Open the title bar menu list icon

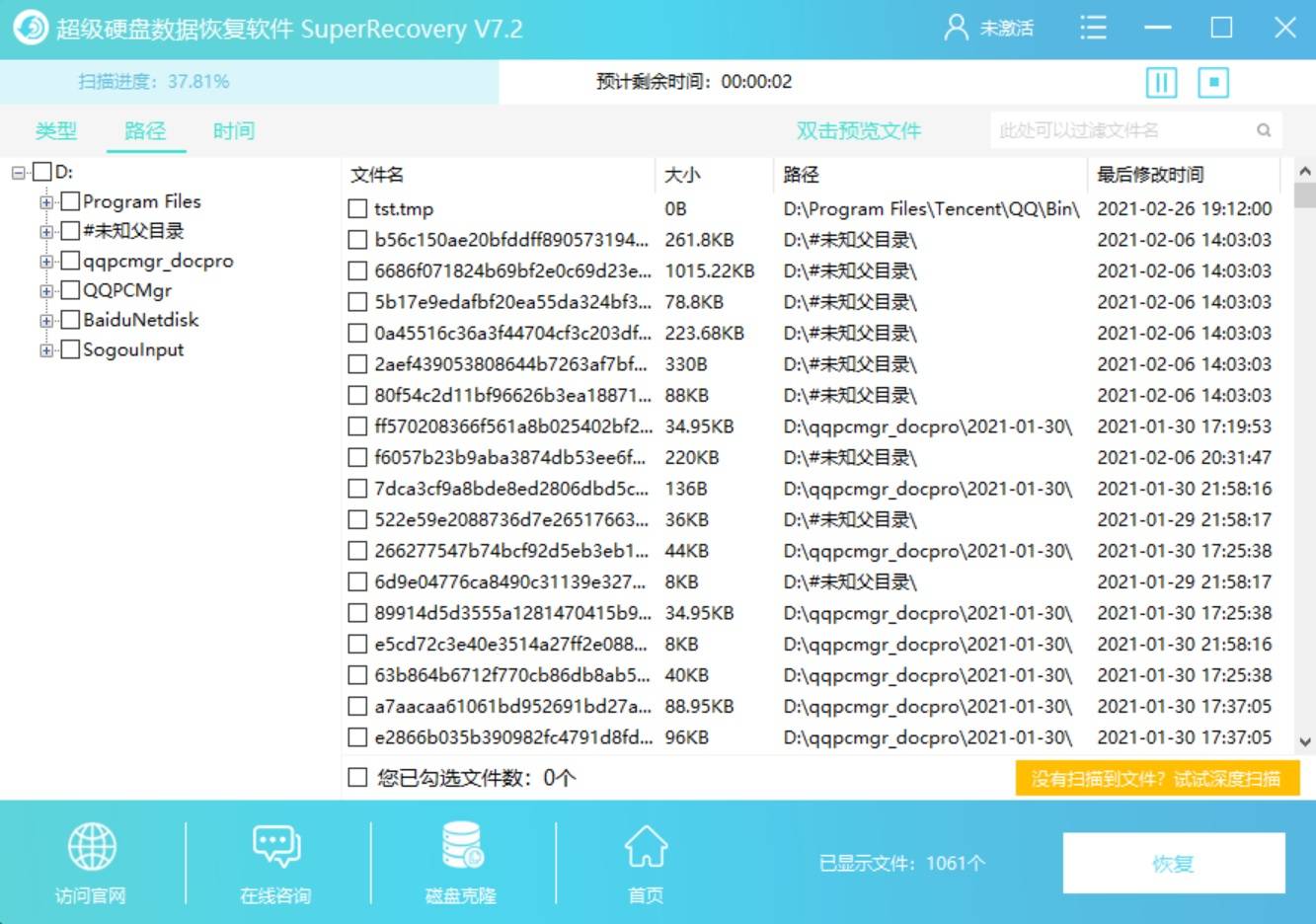pos(1093,29)
